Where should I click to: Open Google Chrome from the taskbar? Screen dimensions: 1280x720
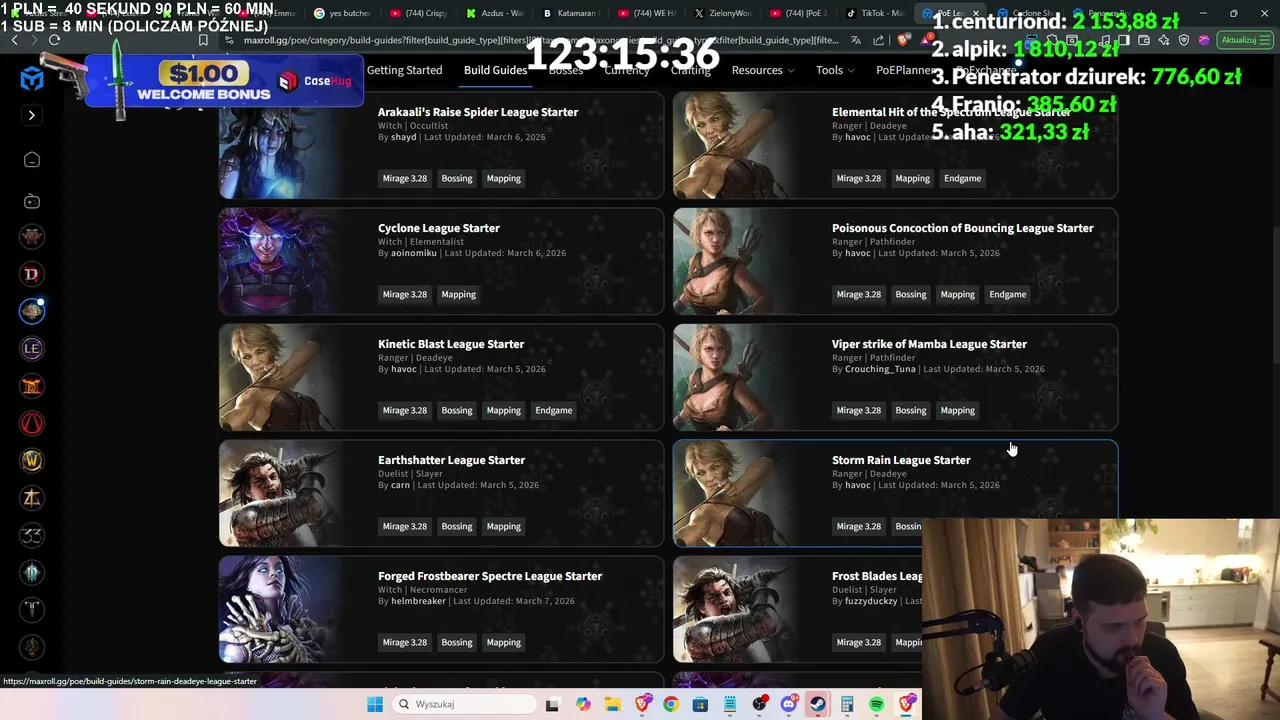671,704
